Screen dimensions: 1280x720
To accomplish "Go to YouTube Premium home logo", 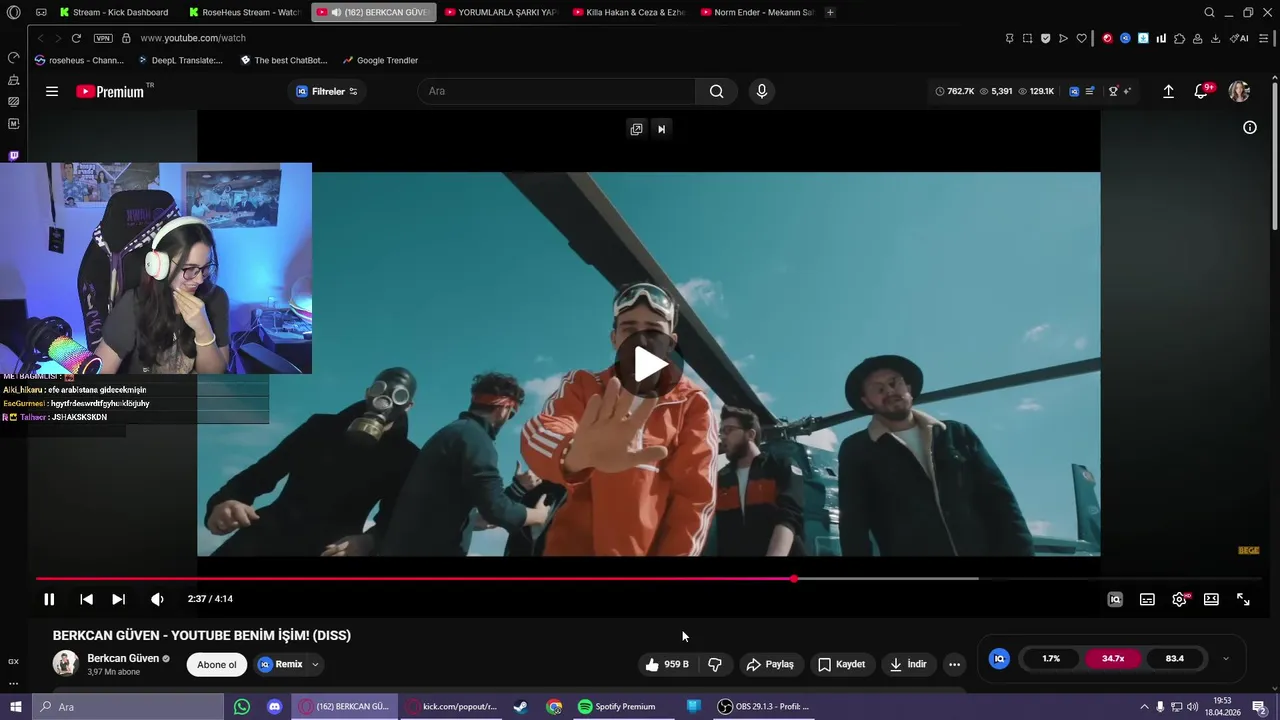I will coord(110,91).
